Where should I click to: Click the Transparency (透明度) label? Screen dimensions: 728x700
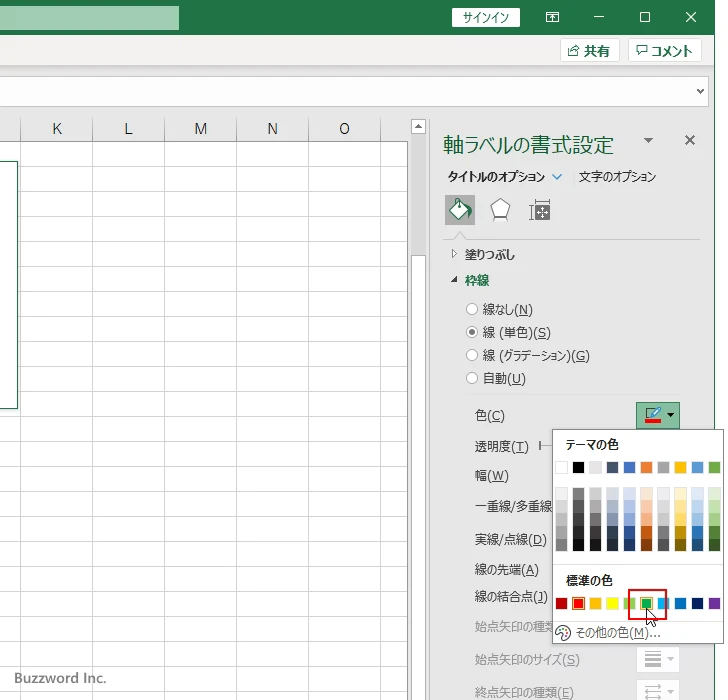pos(501,447)
